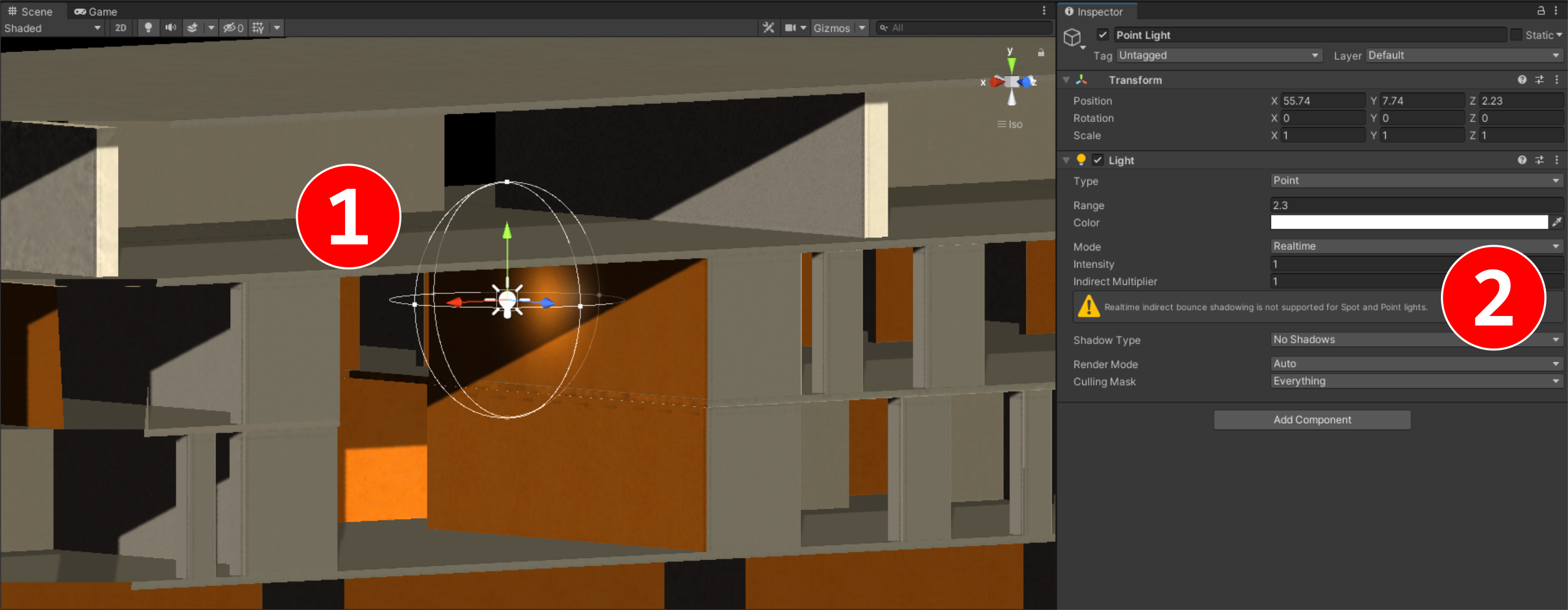Image resolution: width=1568 pixels, height=610 pixels.
Task: Select the Inspector tab
Action: pyautogui.click(x=1095, y=12)
